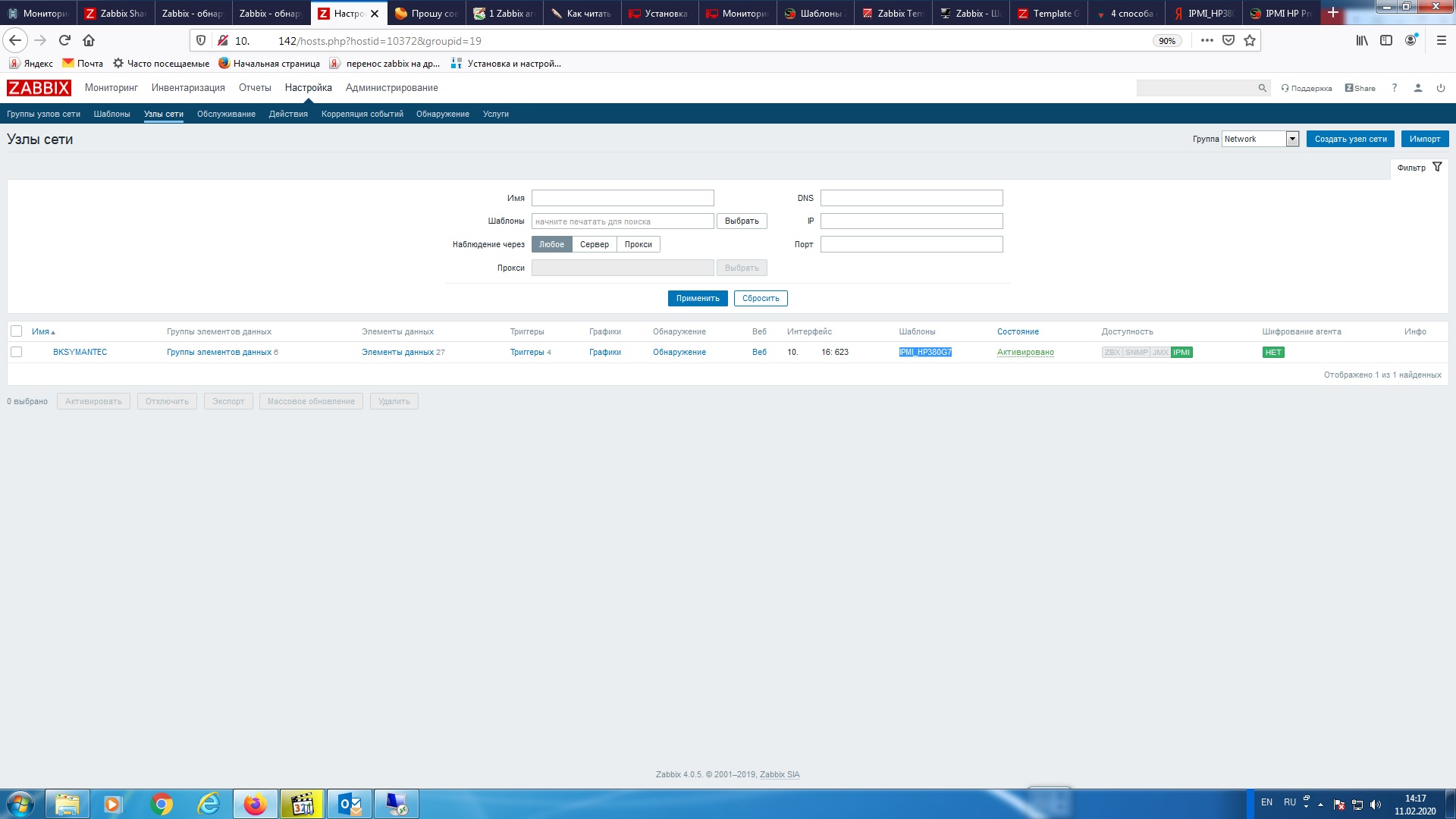Screen dimensions: 1456x819
Task: Bookmark the page with the star icon
Action: [x=1250, y=40]
